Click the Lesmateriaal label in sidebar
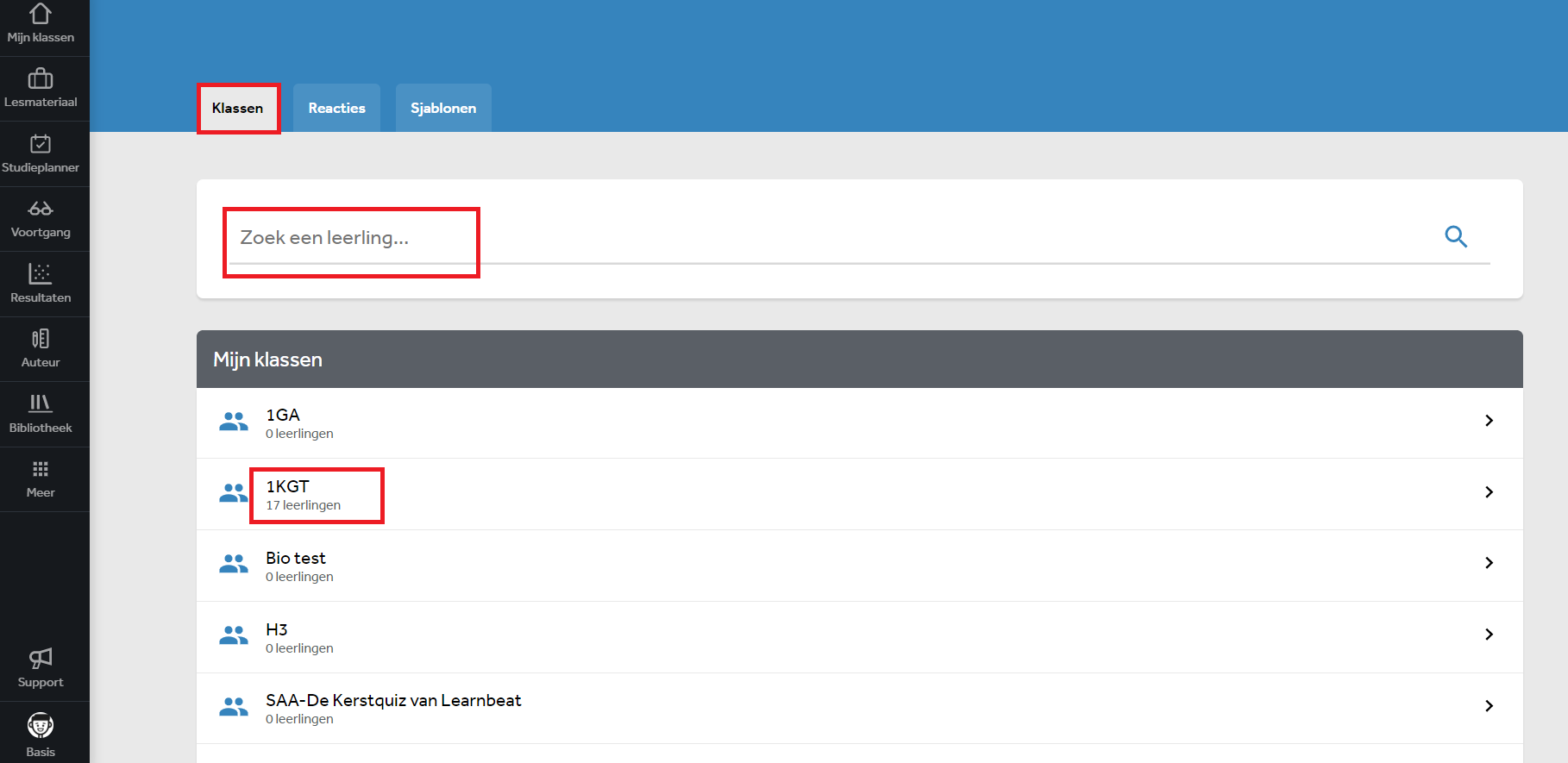Viewport: 1568px width, 763px height. pyautogui.click(x=41, y=102)
